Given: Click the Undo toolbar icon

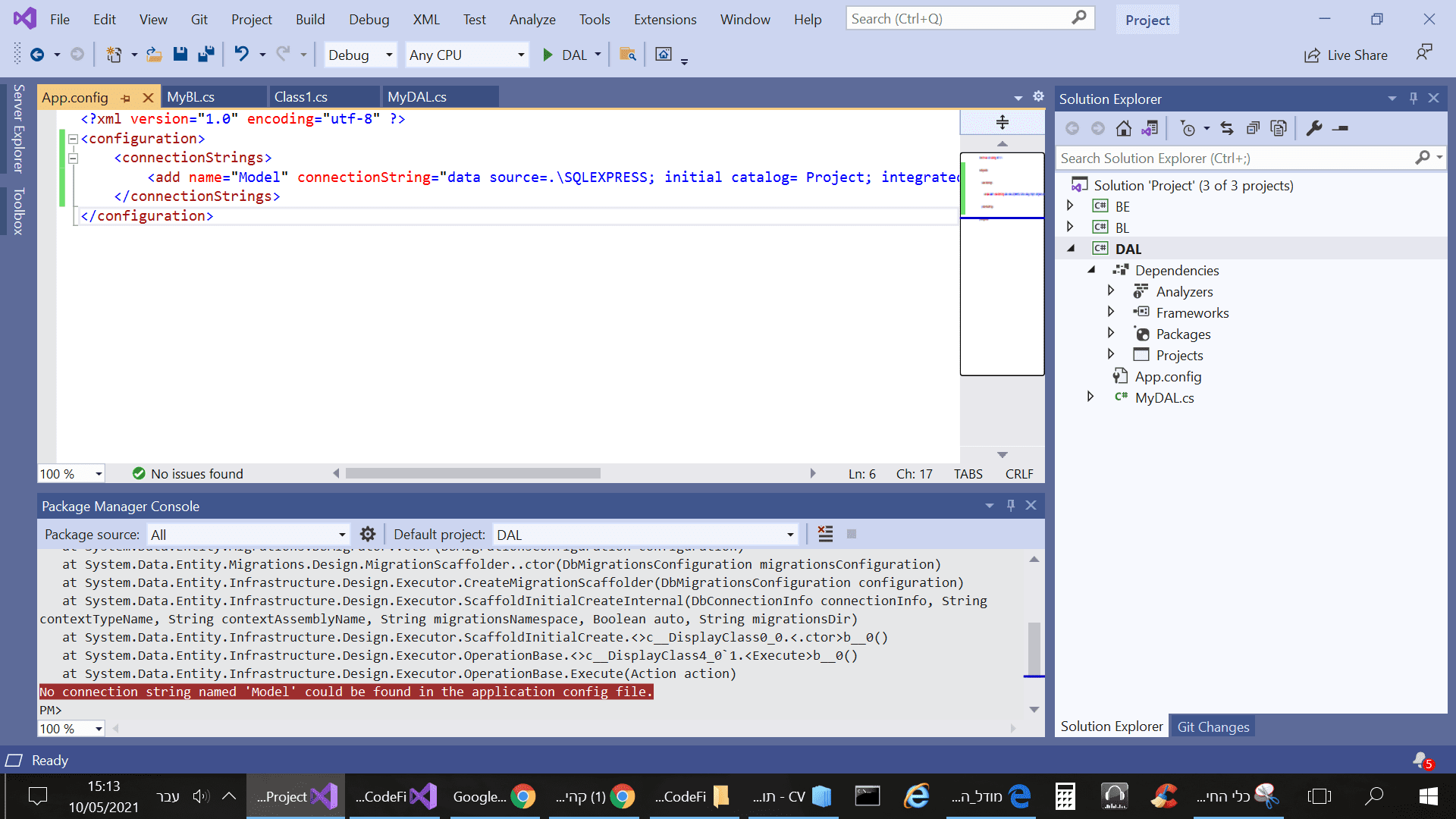Looking at the screenshot, I should tap(241, 55).
